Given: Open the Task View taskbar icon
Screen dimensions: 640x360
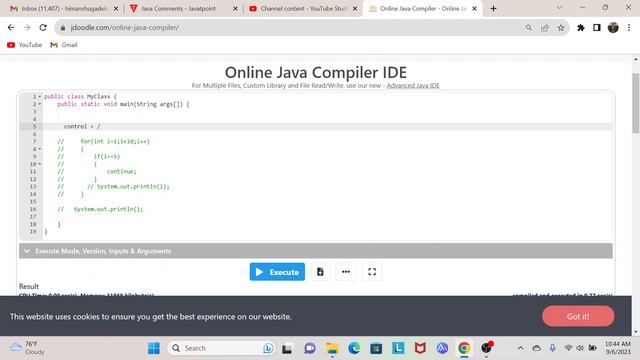Looking at the screenshot, I should coord(287,348).
